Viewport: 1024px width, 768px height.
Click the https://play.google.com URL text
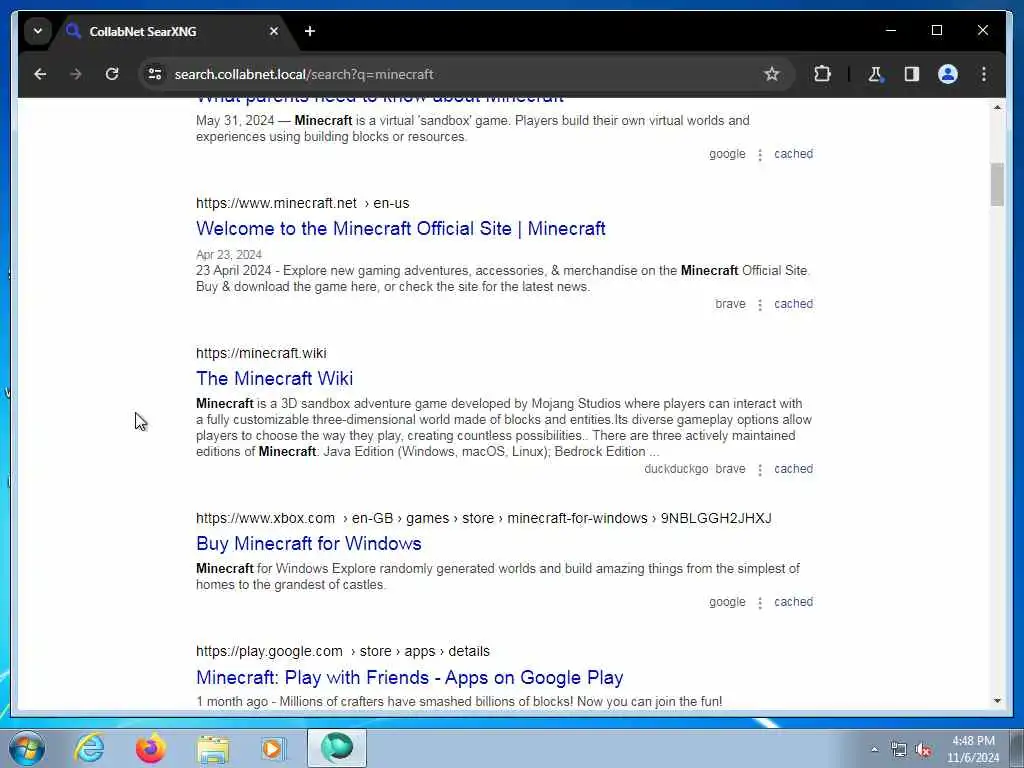point(269,651)
